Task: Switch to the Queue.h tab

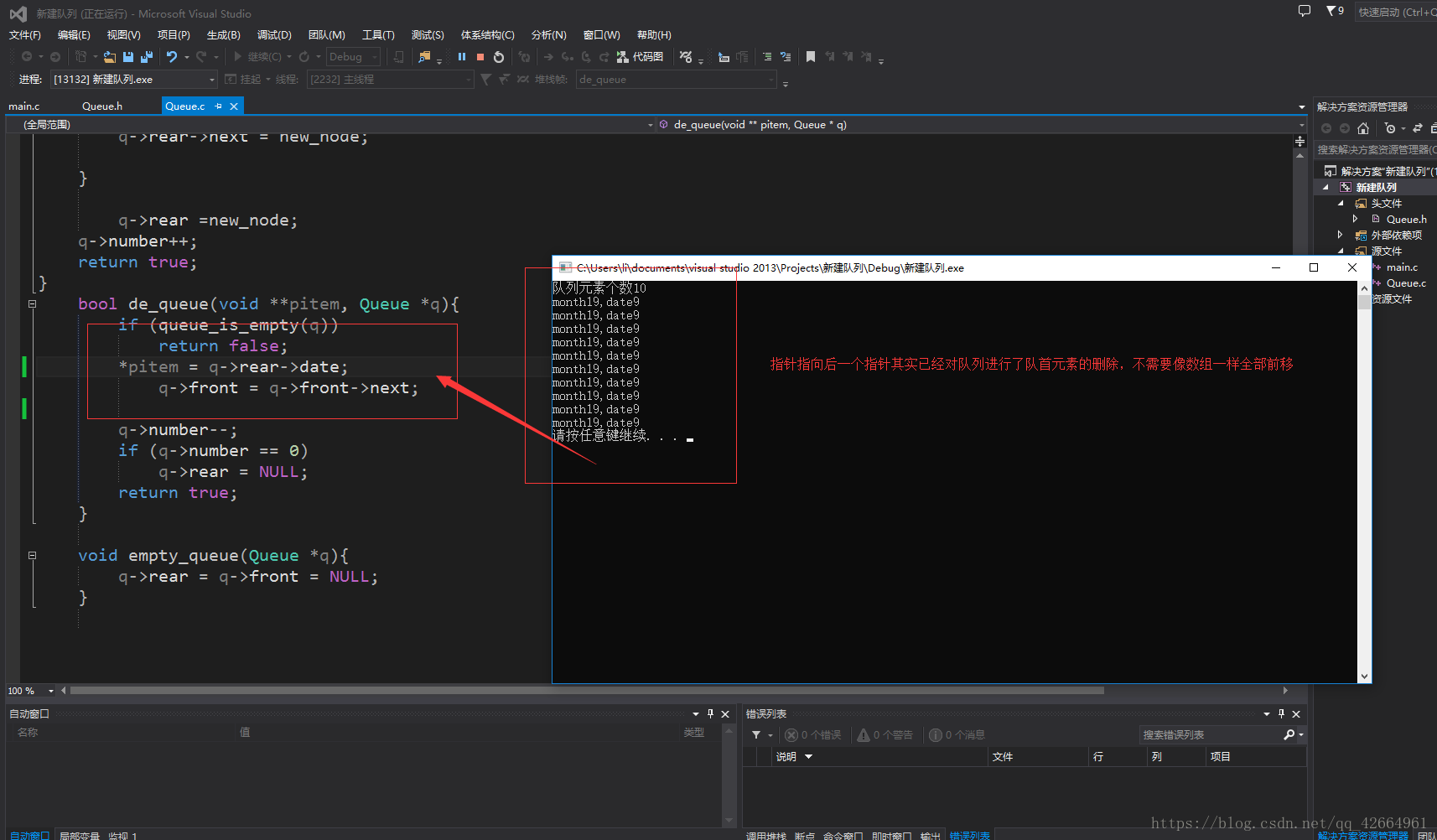Action: (x=102, y=106)
